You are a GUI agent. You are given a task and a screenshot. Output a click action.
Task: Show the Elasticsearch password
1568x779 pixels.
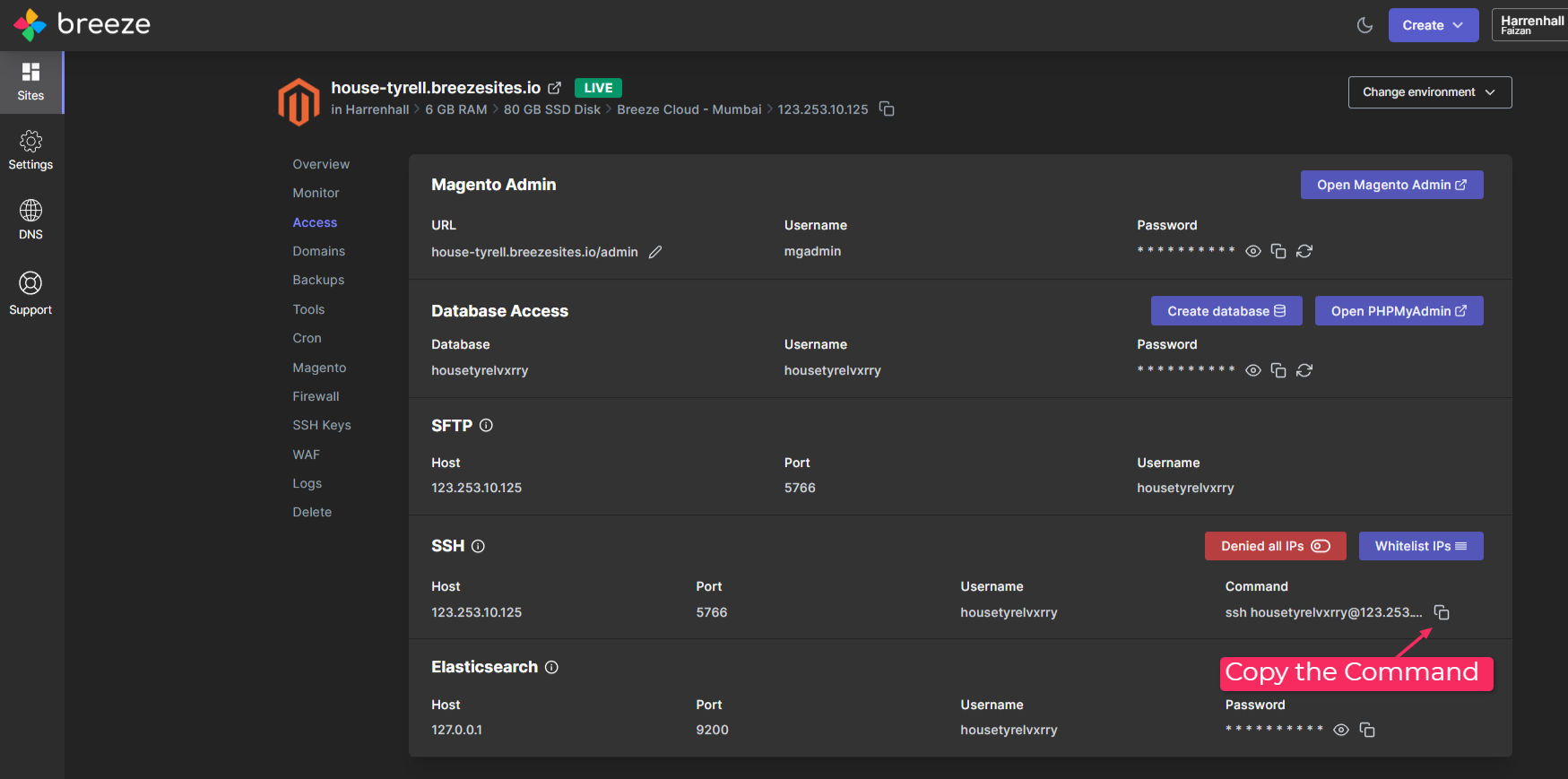pyautogui.click(x=1341, y=730)
